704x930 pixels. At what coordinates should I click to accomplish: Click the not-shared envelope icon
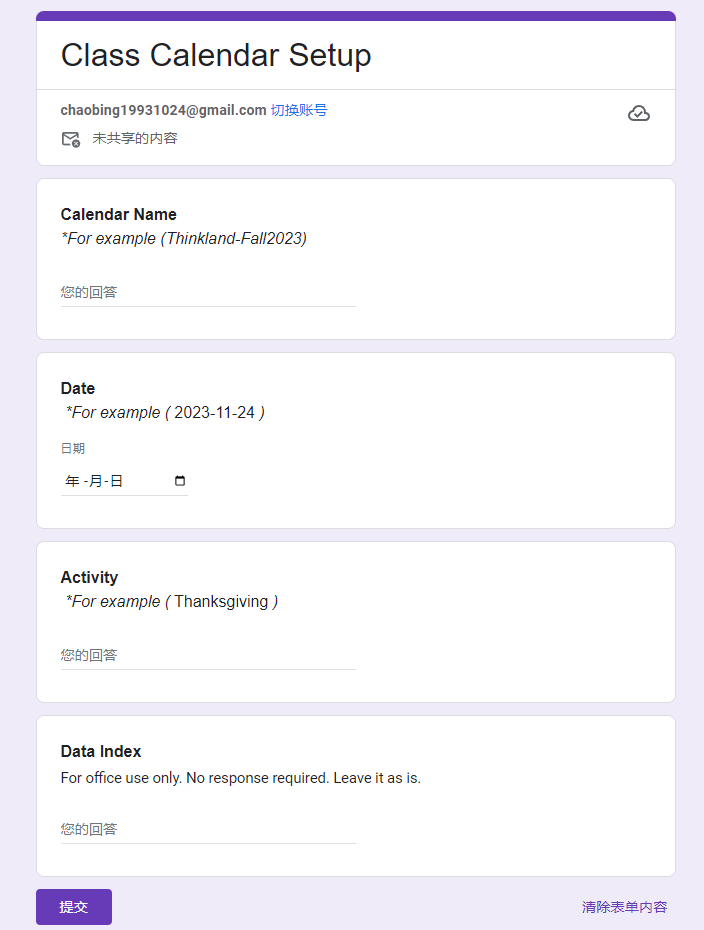(x=70, y=139)
